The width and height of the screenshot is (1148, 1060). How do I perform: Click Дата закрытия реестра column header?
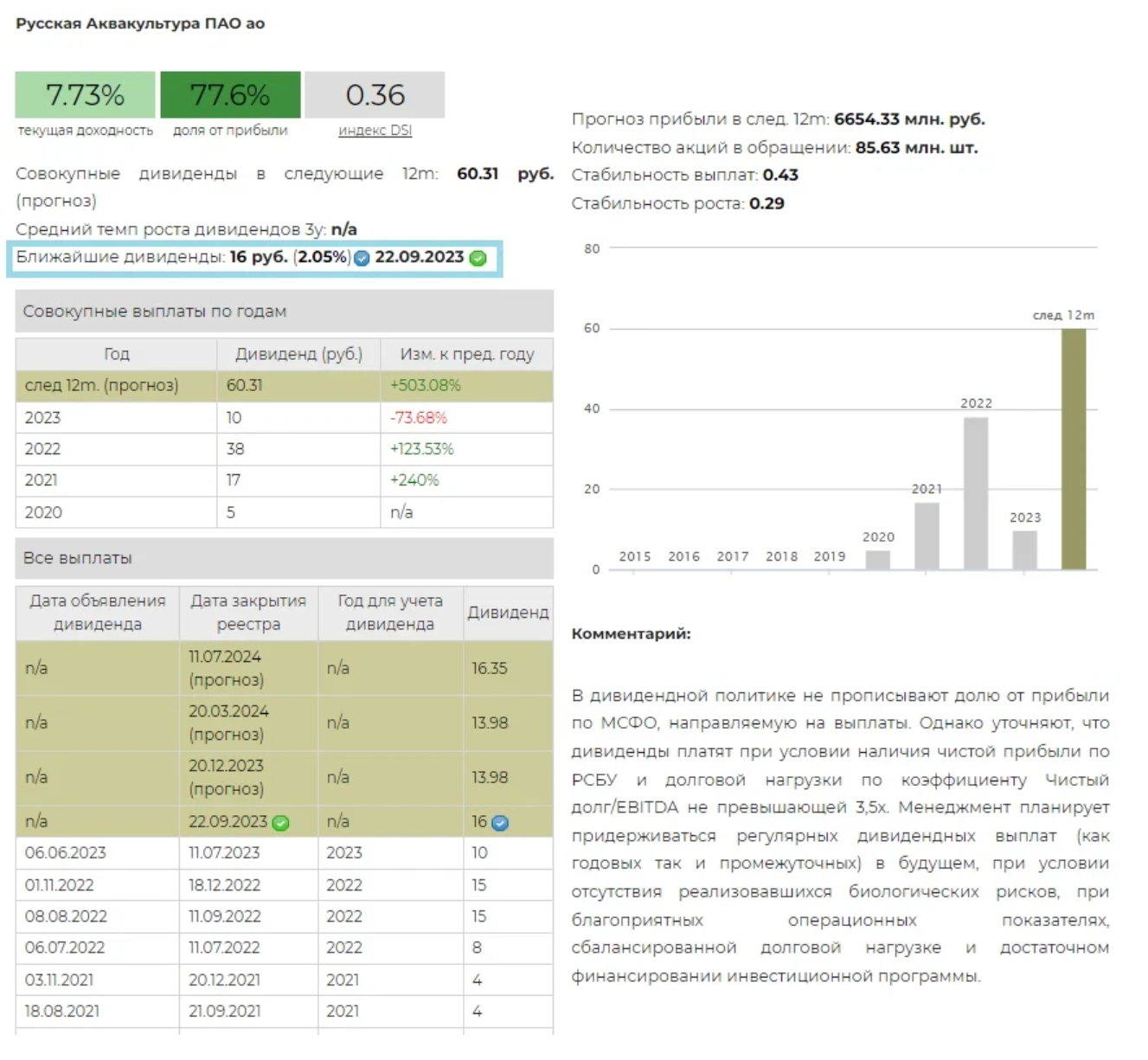(x=248, y=613)
